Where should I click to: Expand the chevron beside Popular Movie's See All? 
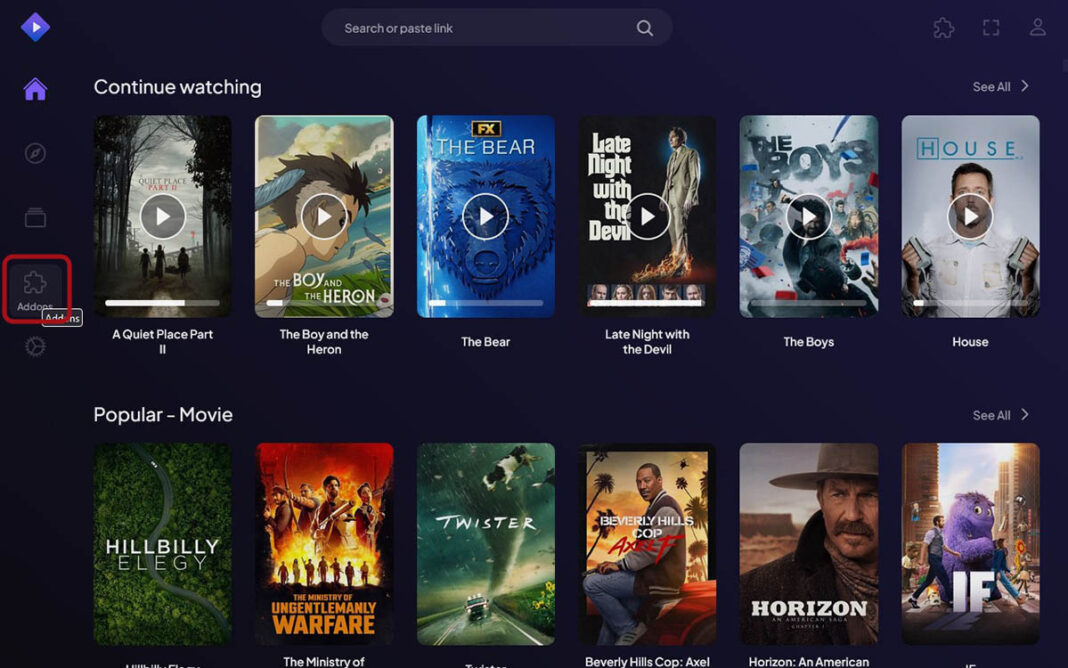(1024, 414)
